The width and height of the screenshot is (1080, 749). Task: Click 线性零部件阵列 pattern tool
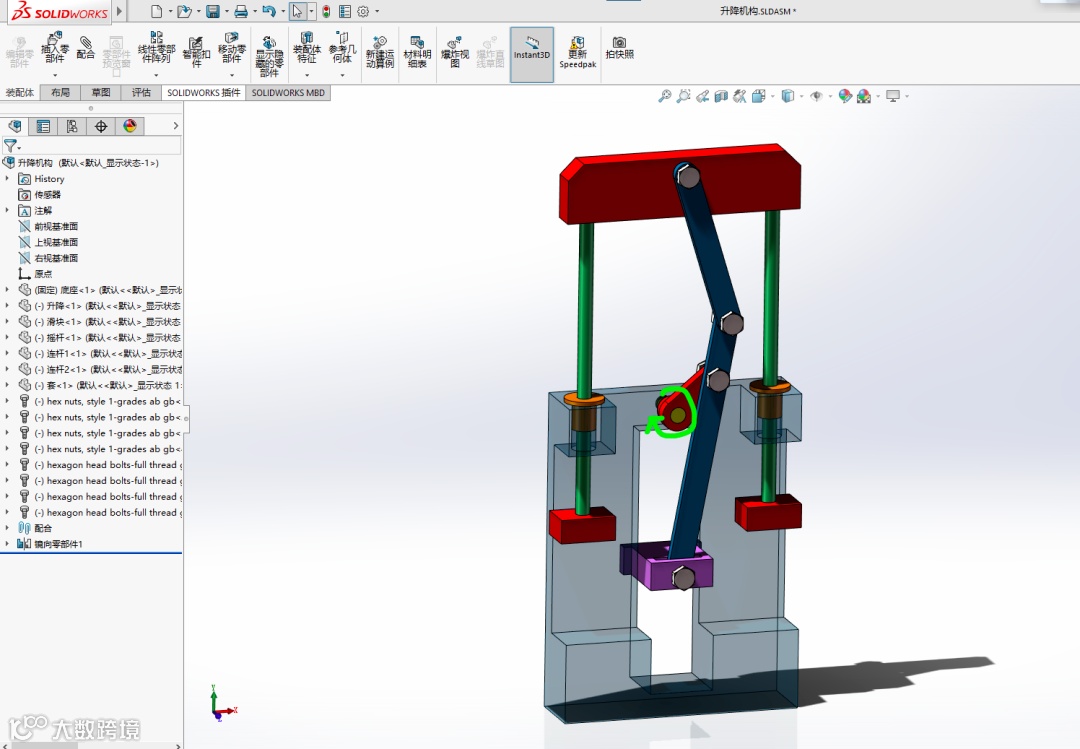[156, 48]
